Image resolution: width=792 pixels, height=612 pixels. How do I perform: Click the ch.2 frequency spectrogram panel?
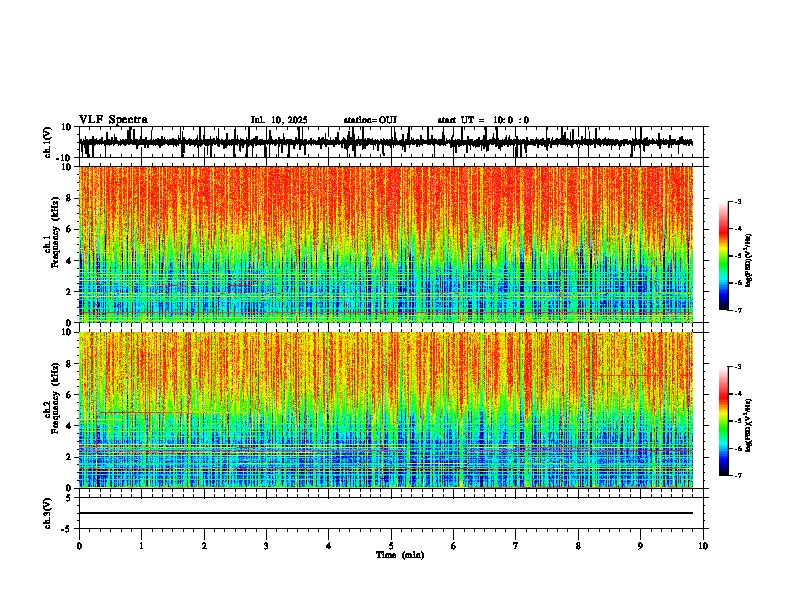(x=386, y=410)
